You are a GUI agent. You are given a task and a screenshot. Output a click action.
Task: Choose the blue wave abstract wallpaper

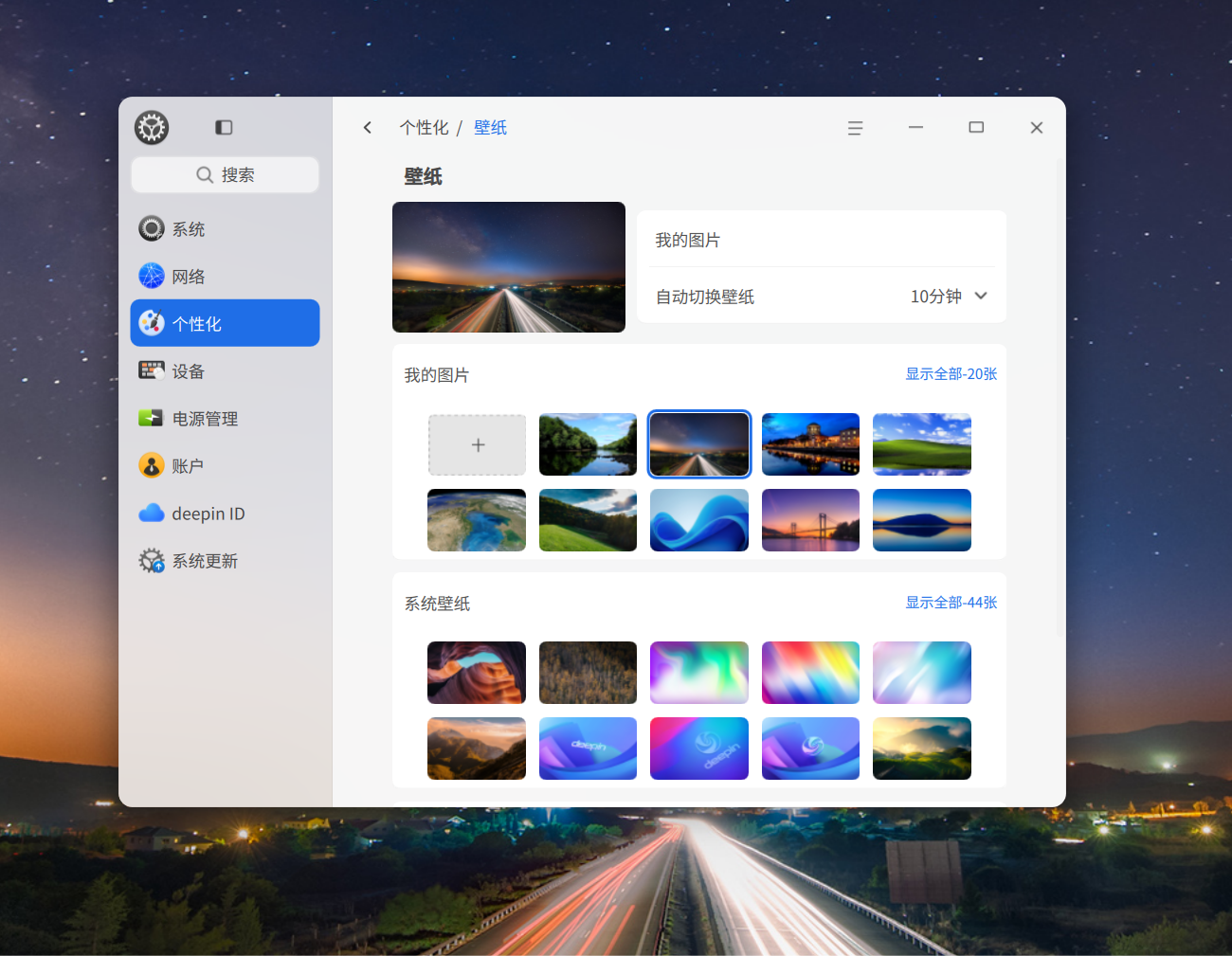(699, 520)
